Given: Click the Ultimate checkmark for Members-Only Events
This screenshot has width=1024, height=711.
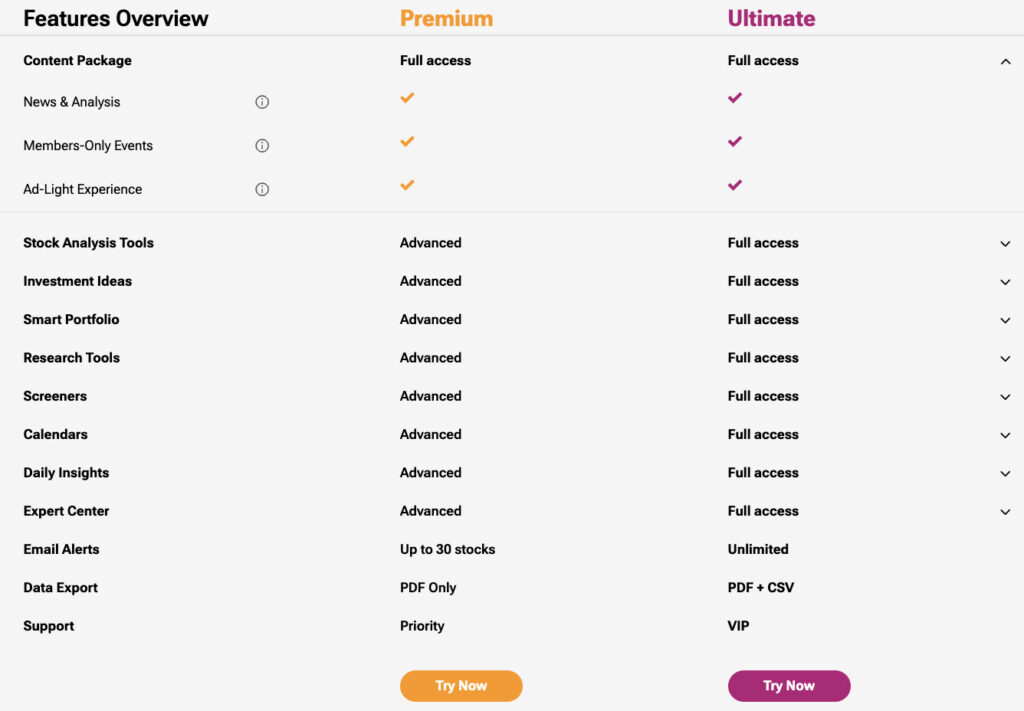Looking at the screenshot, I should pos(735,142).
